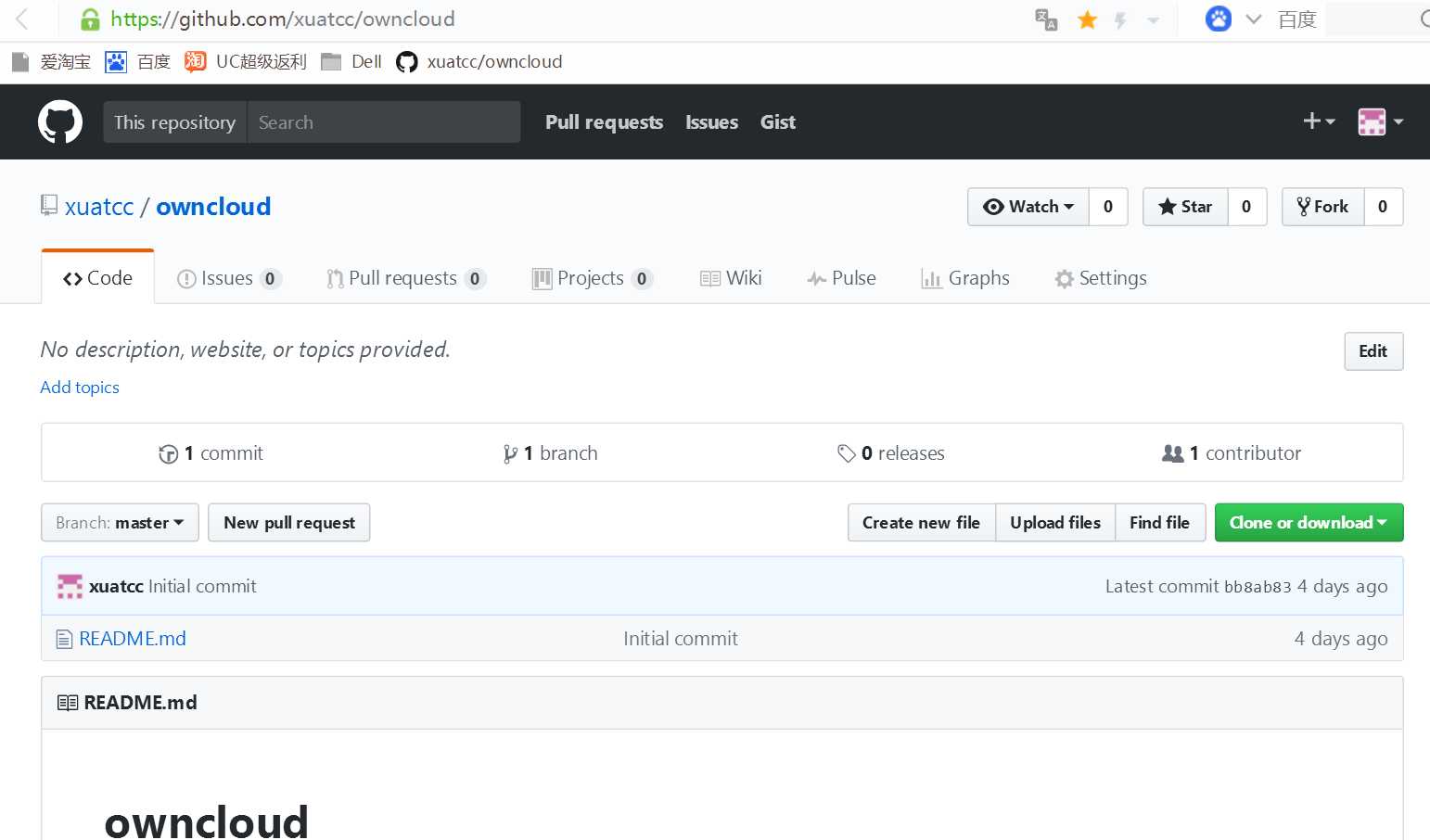This screenshot has width=1430, height=840.
Task: Open the Clone or download dropdown
Action: (1309, 523)
